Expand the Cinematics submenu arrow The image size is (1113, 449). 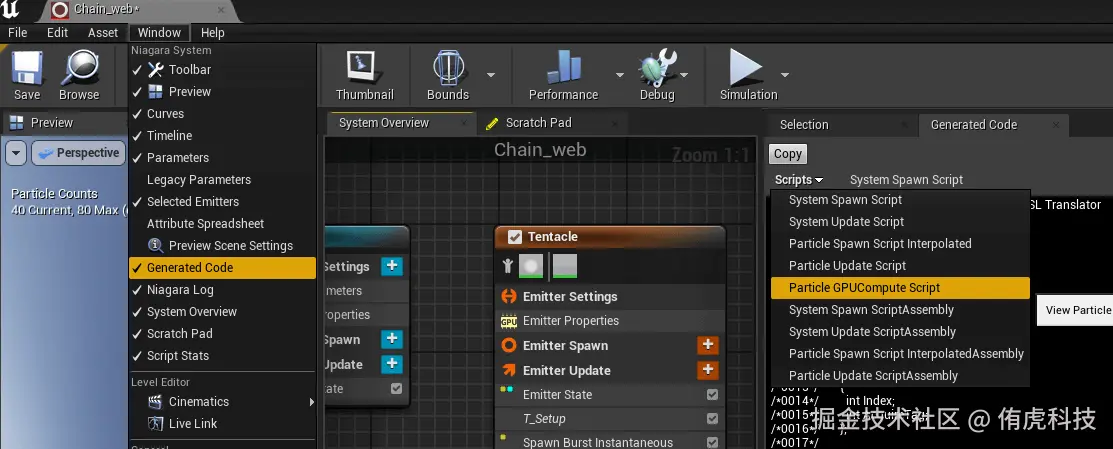tap(312, 402)
